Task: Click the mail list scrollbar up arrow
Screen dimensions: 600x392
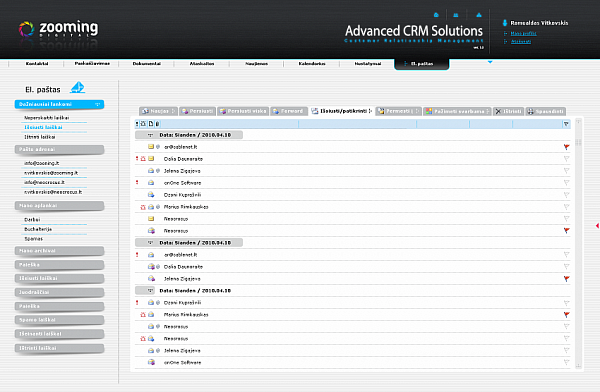Action: [x=578, y=122]
